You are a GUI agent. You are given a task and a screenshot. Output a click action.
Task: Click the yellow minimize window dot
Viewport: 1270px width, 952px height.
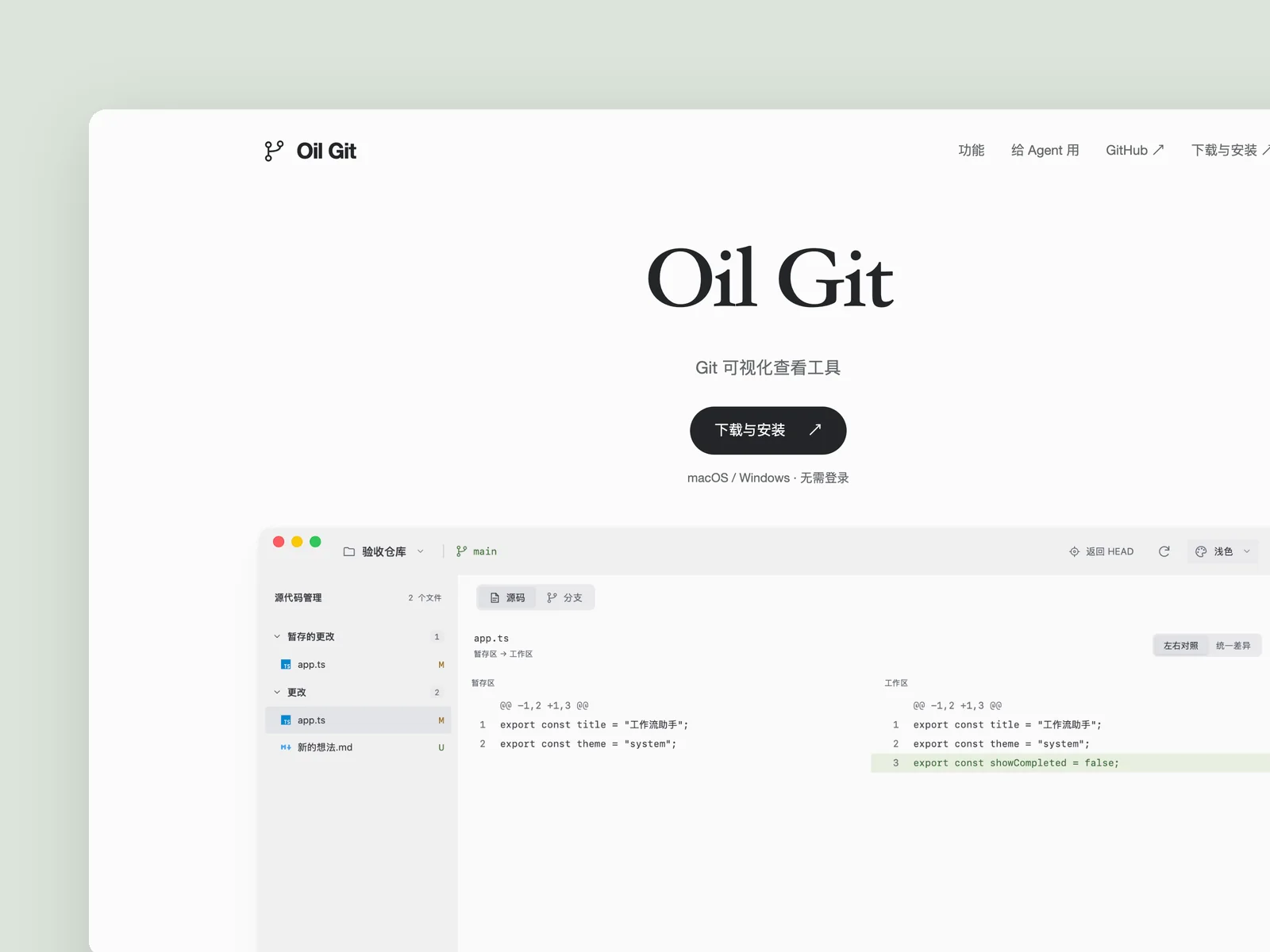coord(297,542)
